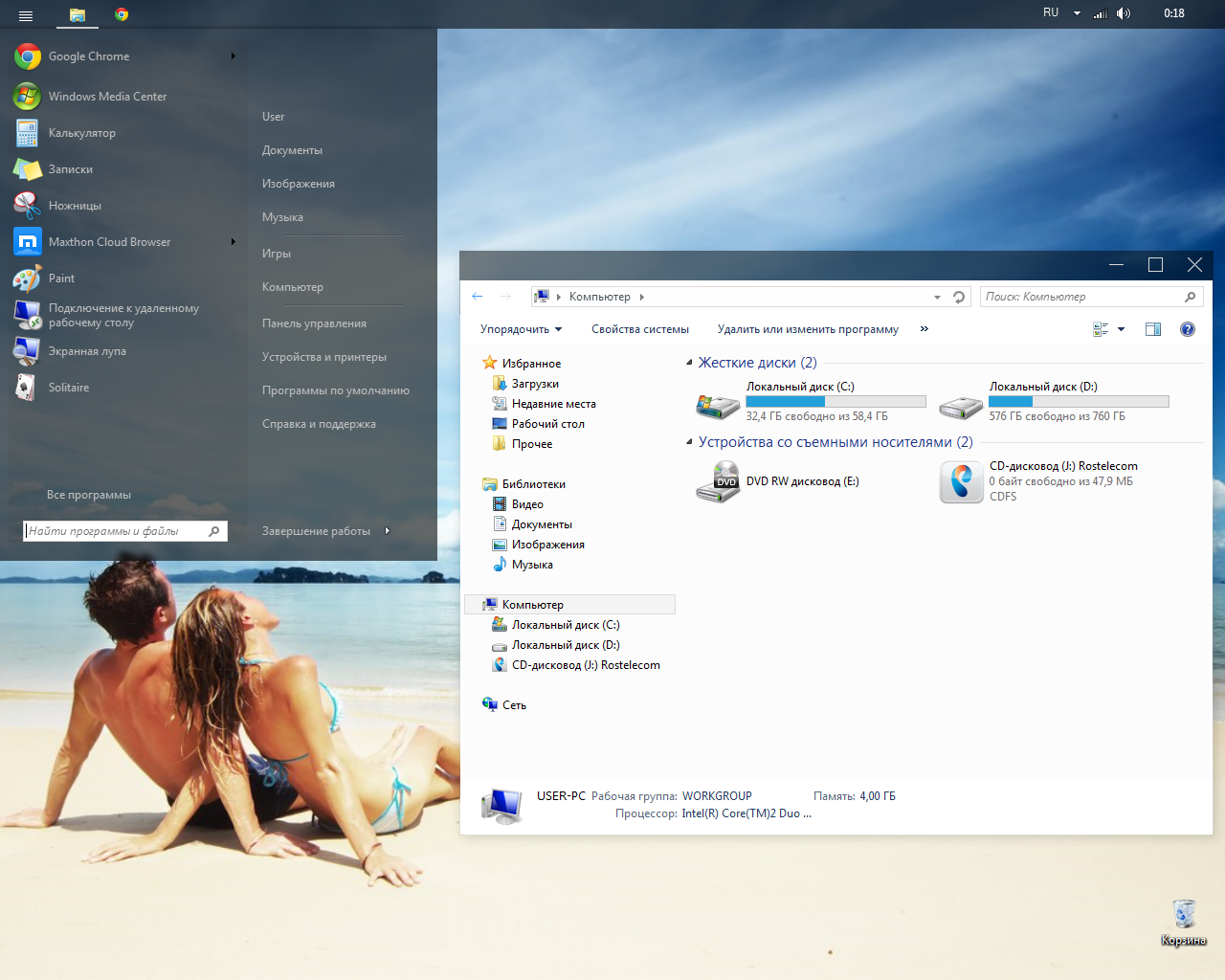Click Свойства системы in the toolbar
The width and height of the screenshot is (1225, 980).
[x=639, y=329]
